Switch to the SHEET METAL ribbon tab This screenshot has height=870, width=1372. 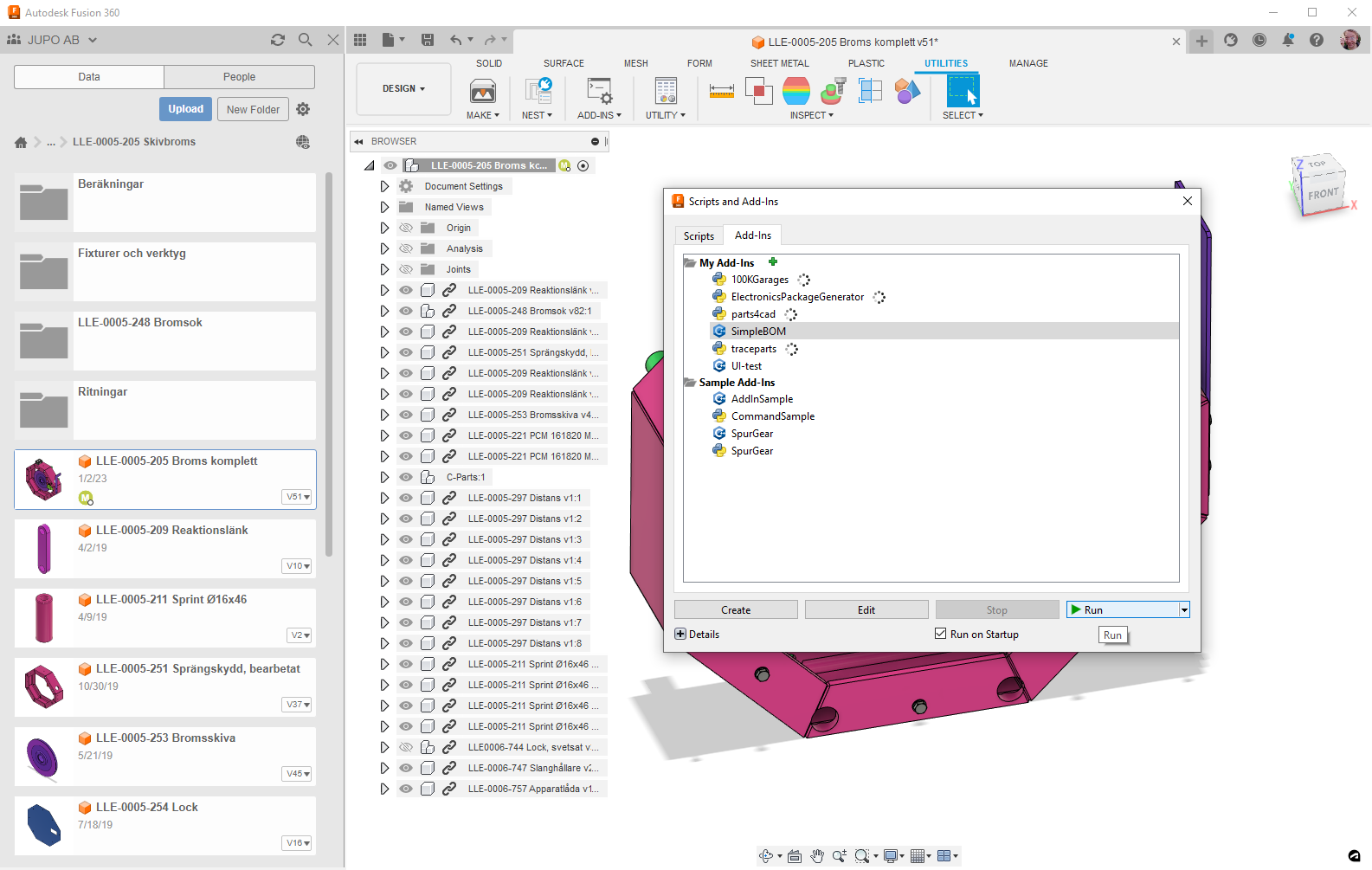coord(780,63)
